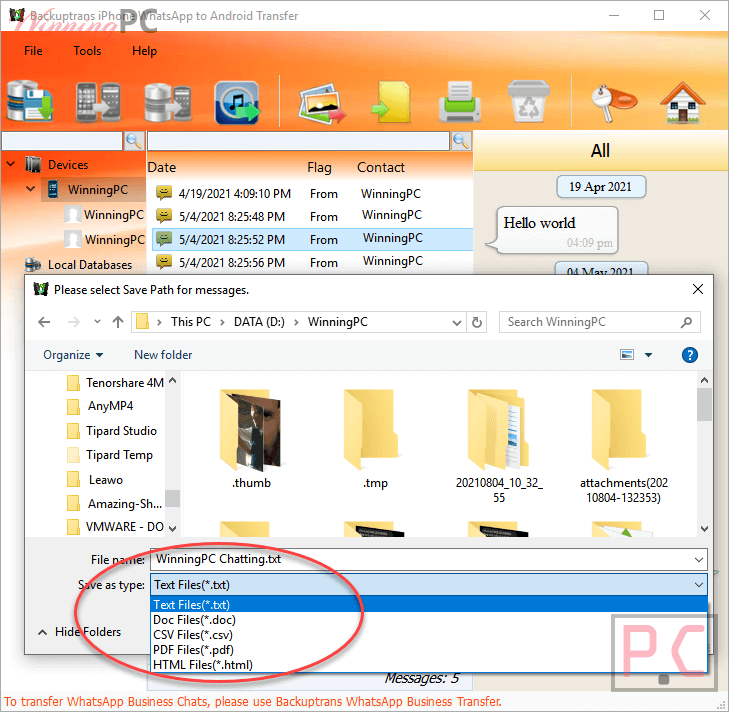Click DATA (D:) in address path
This screenshot has width=729, height=712.
click(x=259, y=322)
